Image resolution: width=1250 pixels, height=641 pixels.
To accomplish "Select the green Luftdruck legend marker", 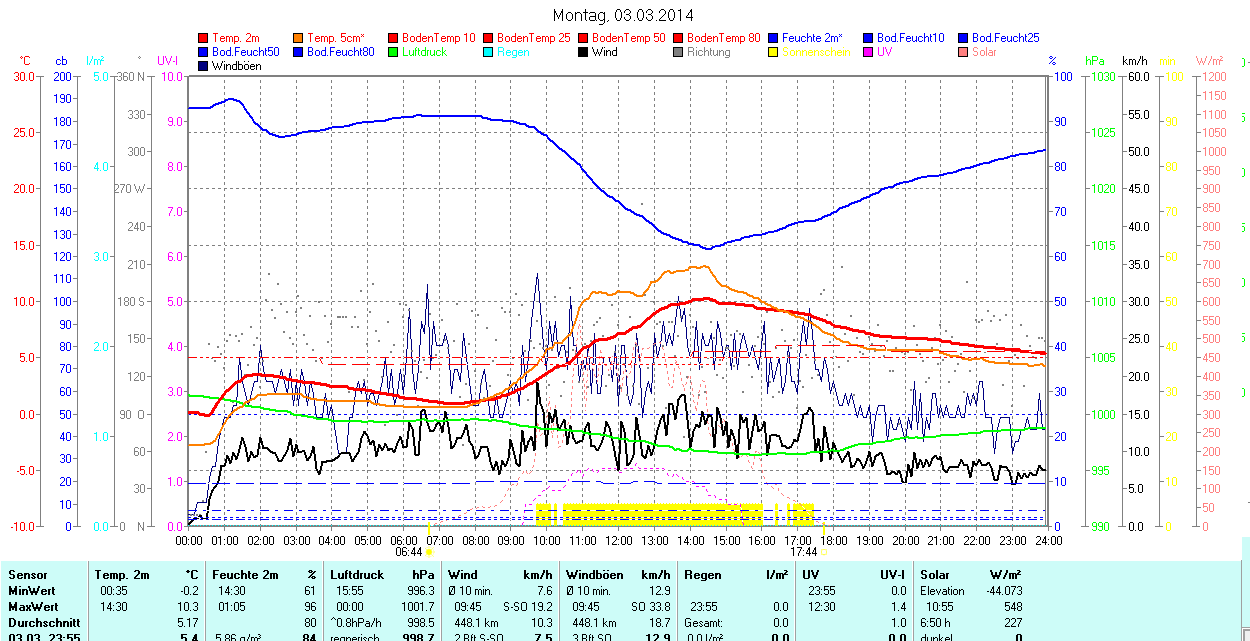I will coord(393,52).
